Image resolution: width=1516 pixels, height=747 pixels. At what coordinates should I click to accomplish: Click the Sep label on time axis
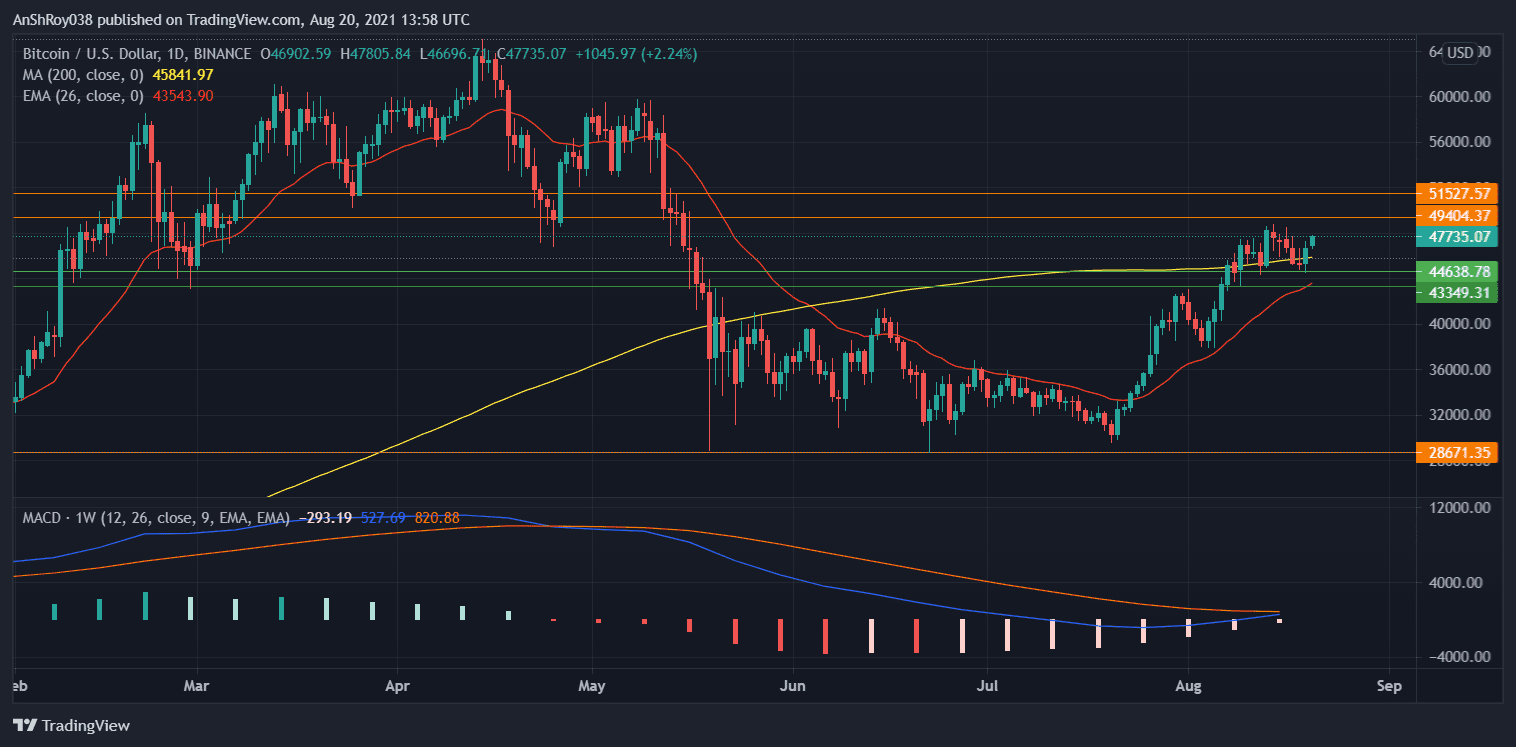pos(1388,687)
